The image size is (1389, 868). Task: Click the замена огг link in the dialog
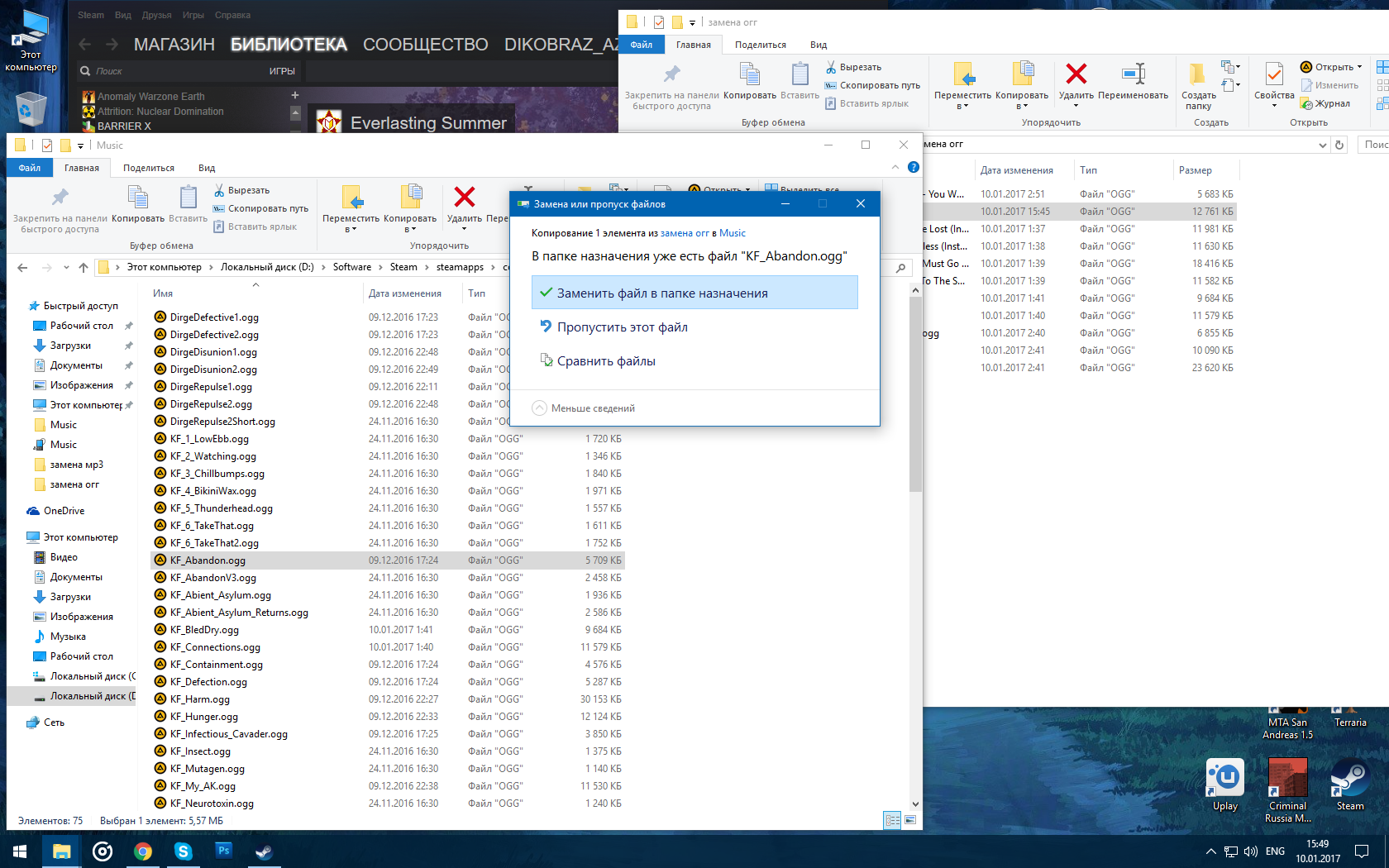pos(685,233)
